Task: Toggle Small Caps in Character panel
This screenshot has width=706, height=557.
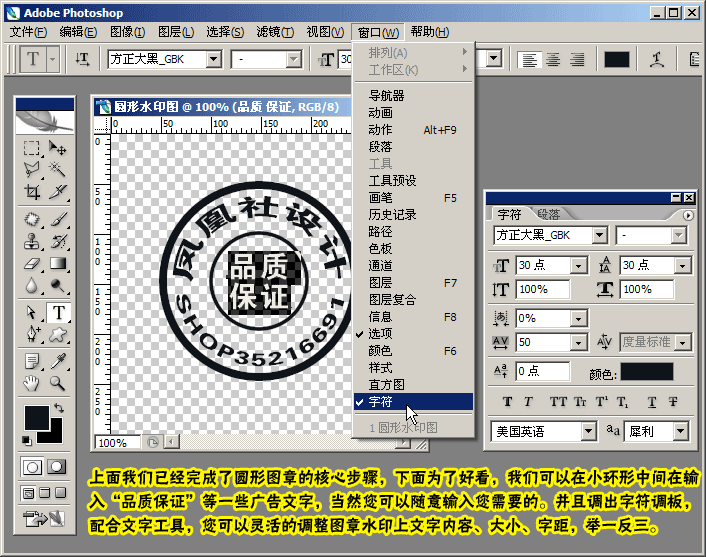Action: point(580,402)
